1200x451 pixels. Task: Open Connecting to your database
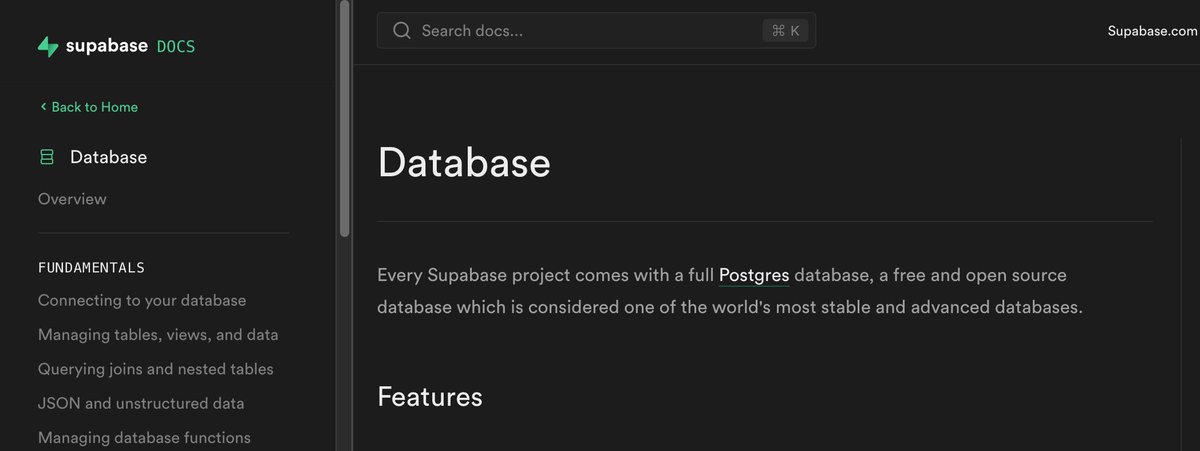(x=142, y=300)
